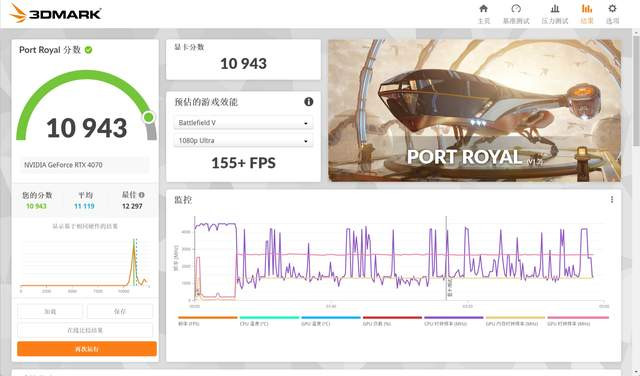This screenshot has width=640, height=376.
Task: Toggle the purple CPU clock frequency legend
Action: pos(453,320)
